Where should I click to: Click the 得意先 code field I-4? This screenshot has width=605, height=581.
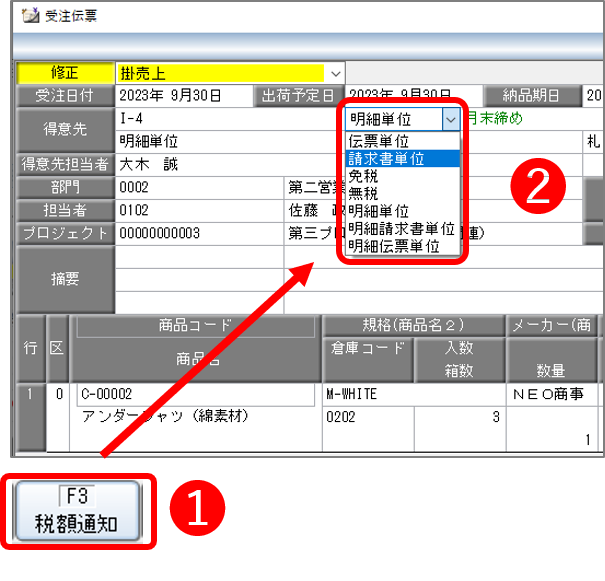tap(230, 118)
